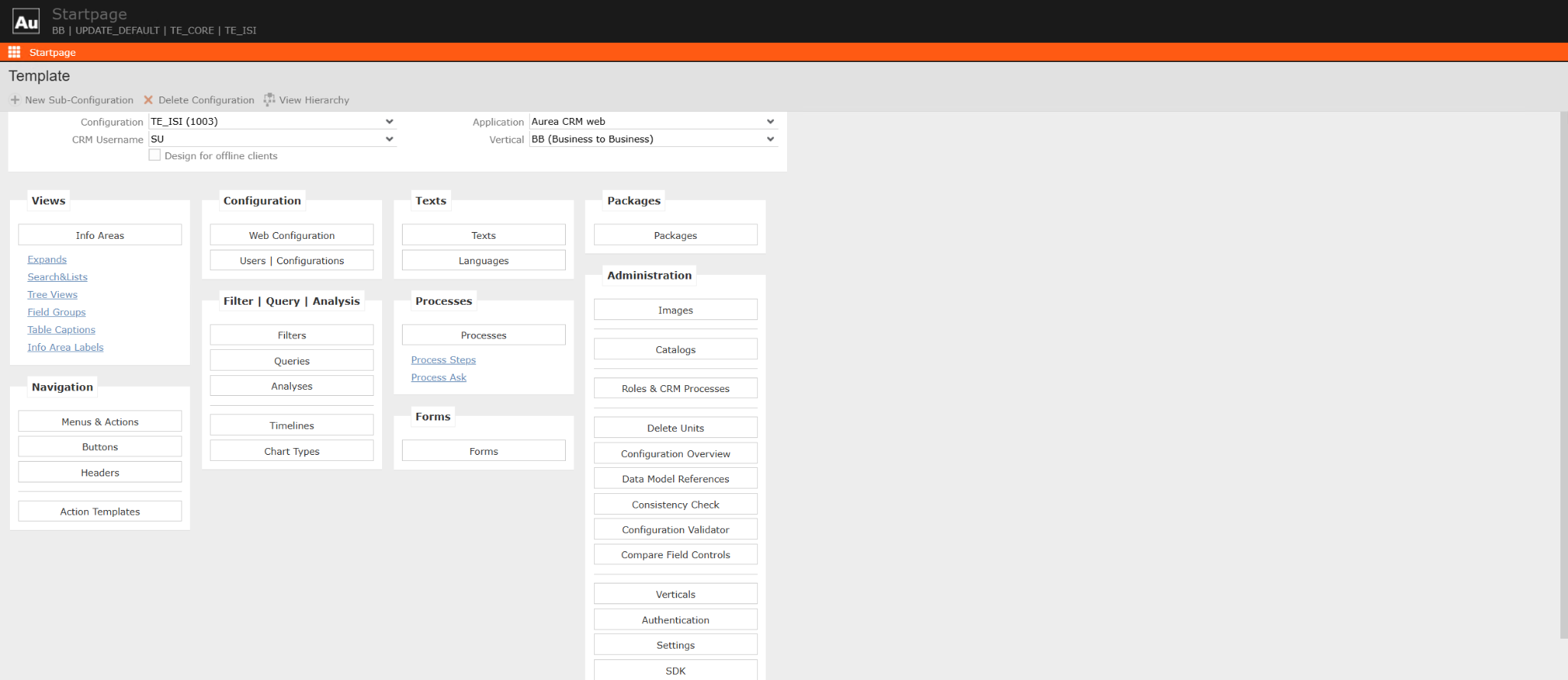
Task: Open the Expands link under Views
Action: pos(47,260)
